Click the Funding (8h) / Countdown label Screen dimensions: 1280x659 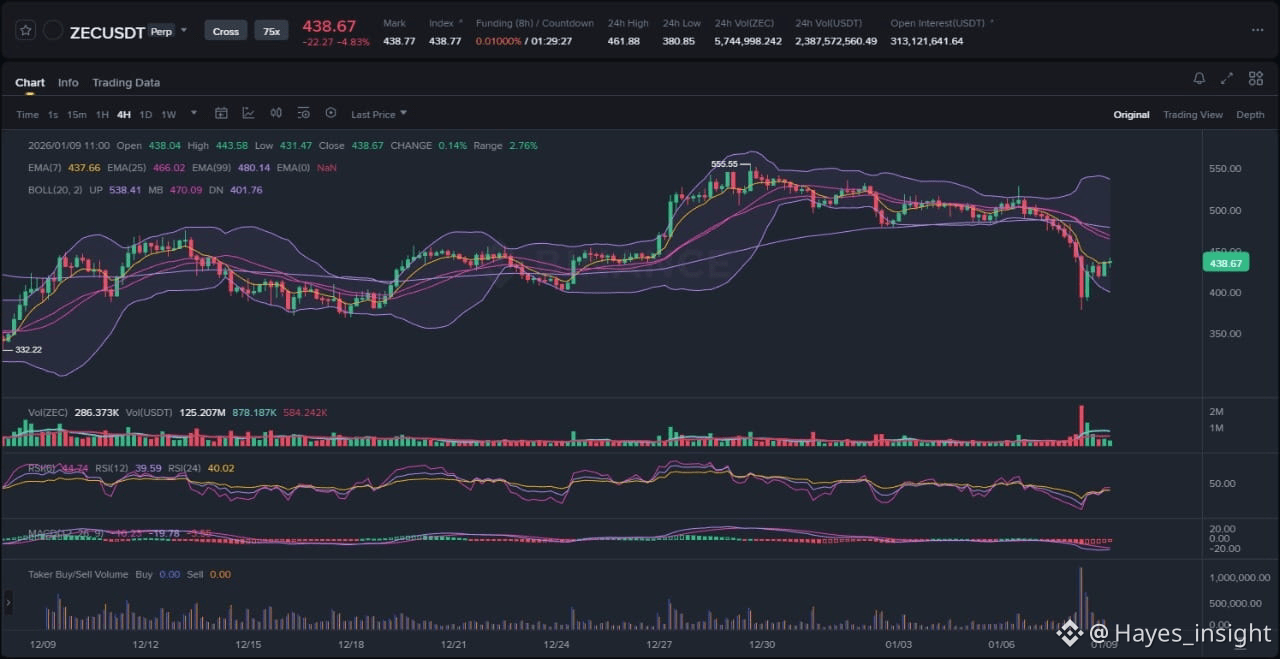[534, 23]
